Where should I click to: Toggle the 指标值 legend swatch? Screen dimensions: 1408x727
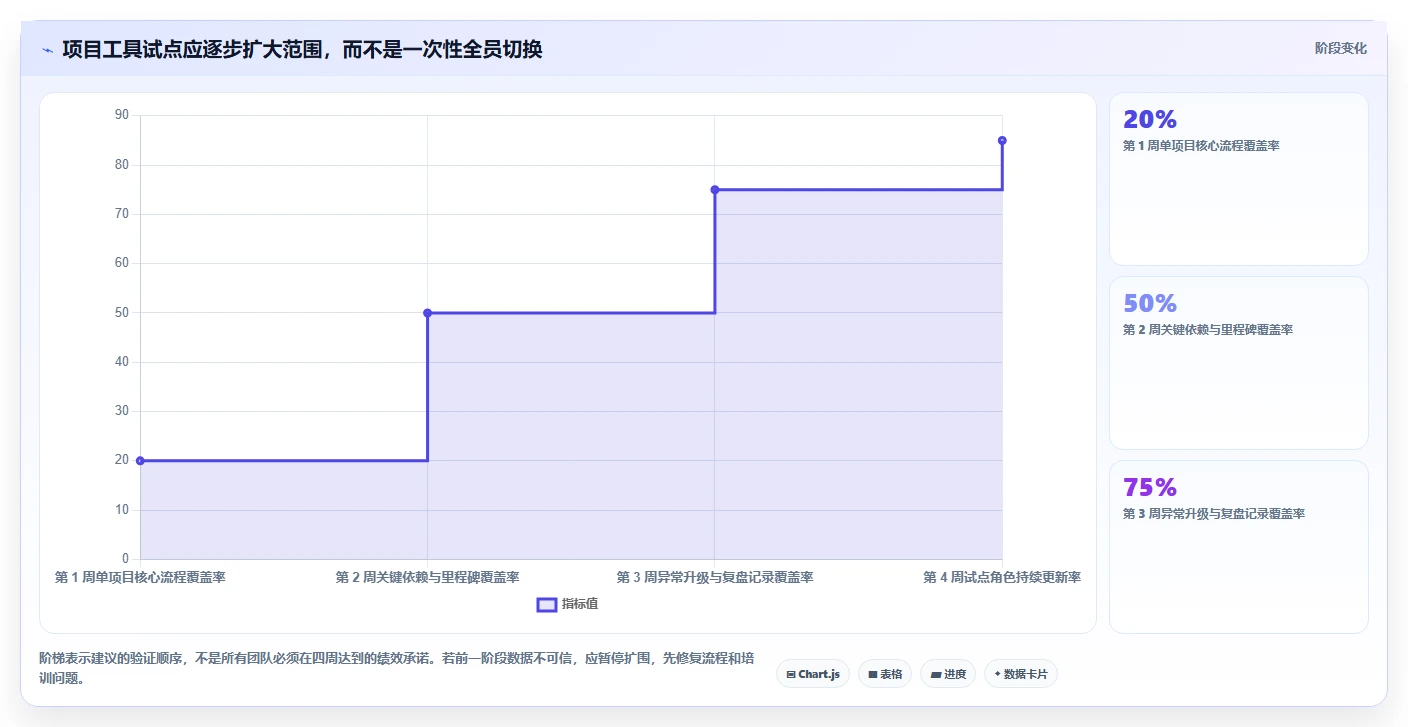coord(547,604)
